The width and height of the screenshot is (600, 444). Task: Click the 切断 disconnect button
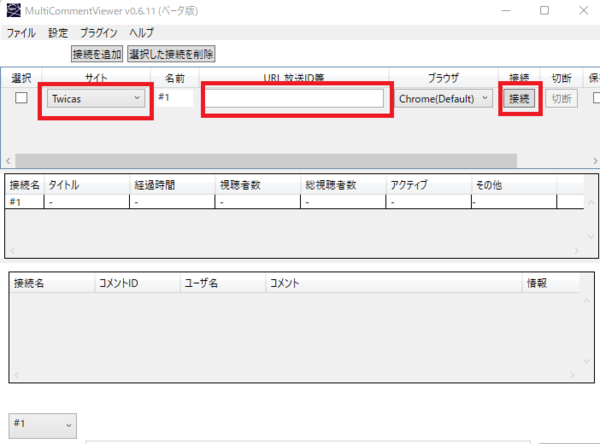coord(561,99)
